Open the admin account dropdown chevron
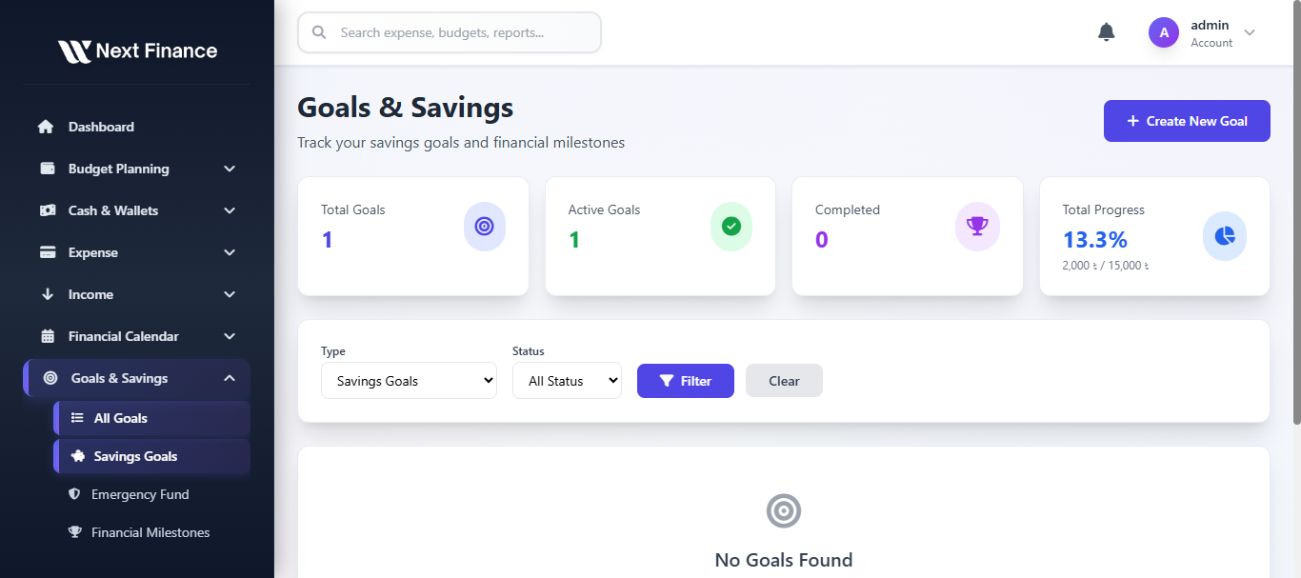Screen dimensions: 1301x578 coord(1249,33)
